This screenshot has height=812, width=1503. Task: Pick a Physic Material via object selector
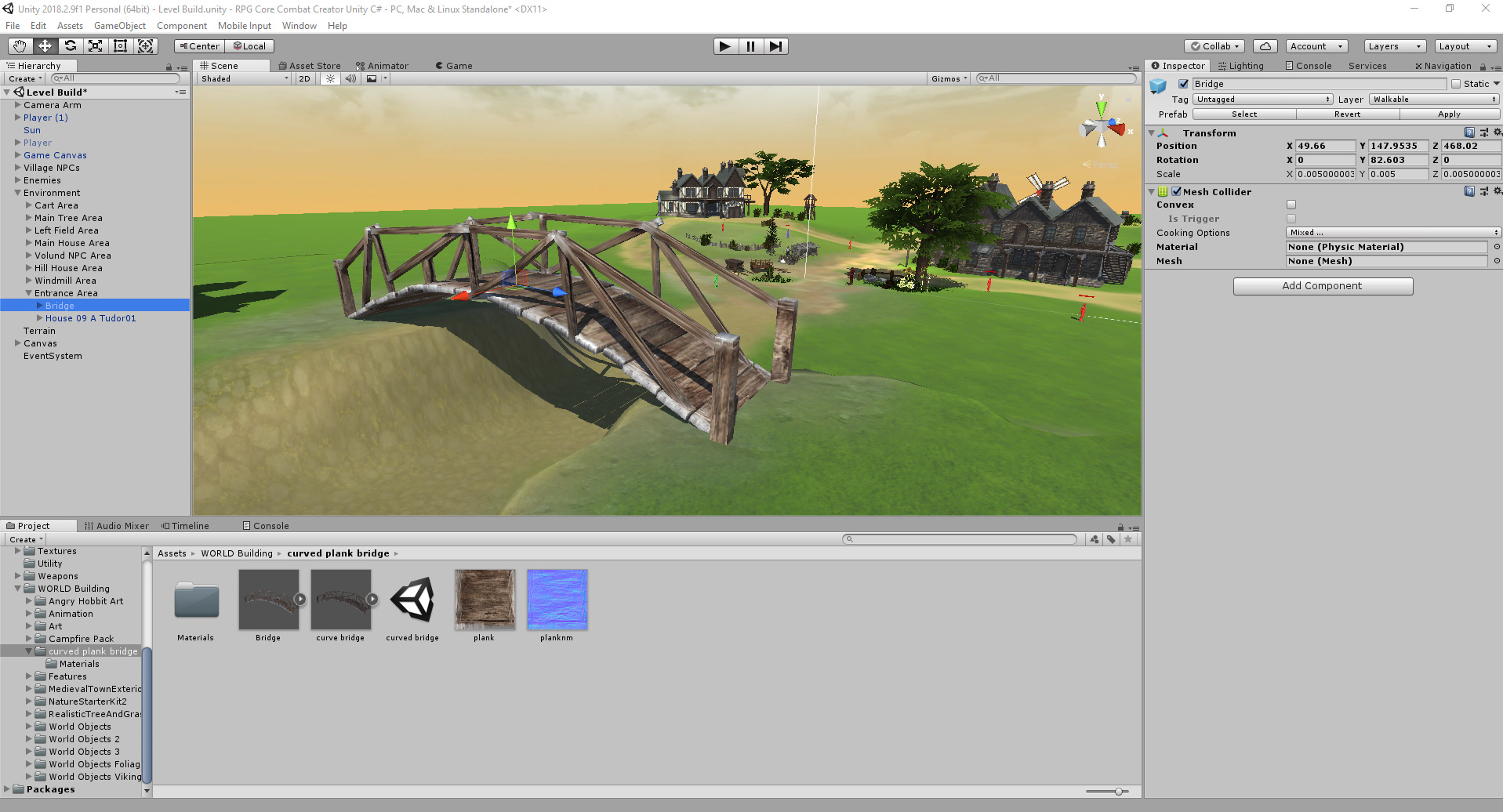click(1496, 247)
